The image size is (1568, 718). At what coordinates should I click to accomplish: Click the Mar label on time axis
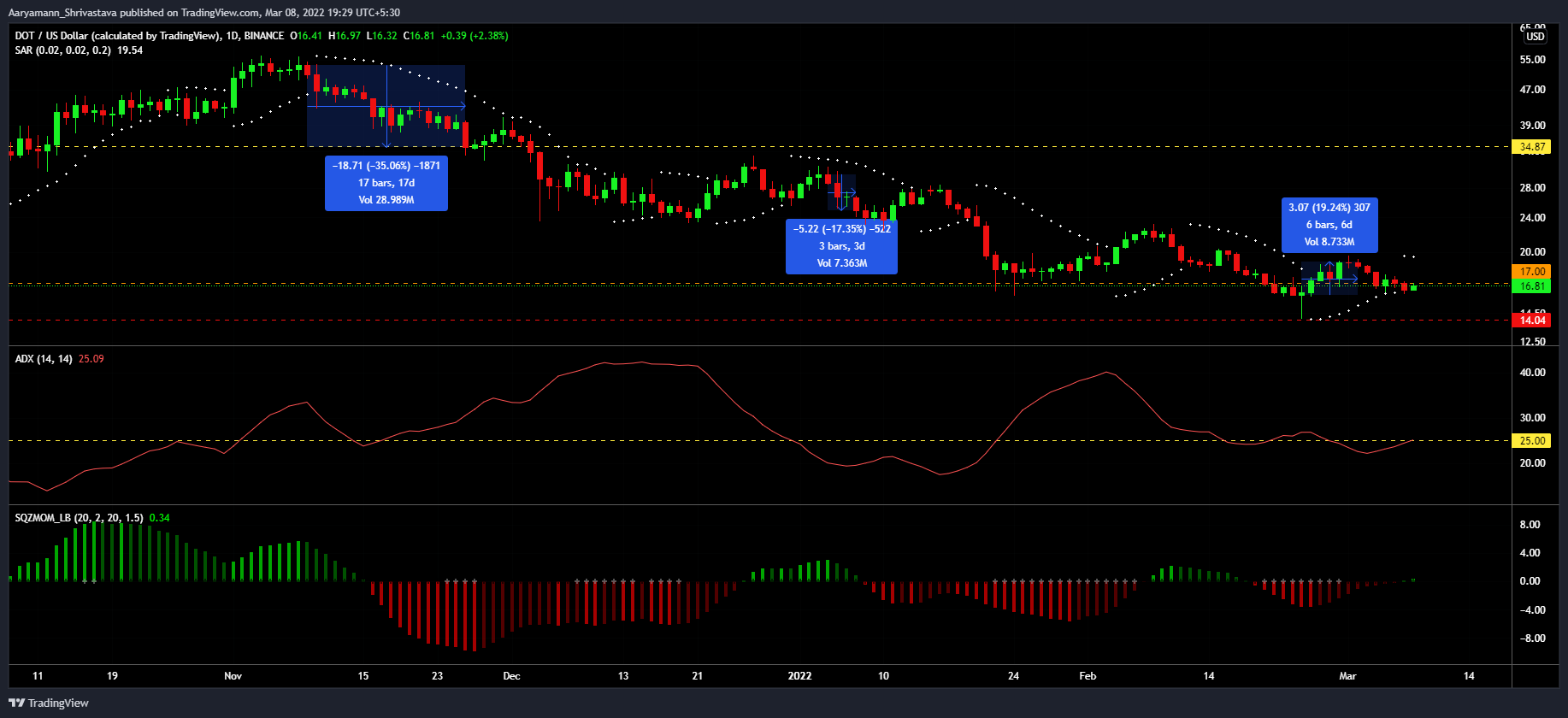pyautogui.click(x=1347, y=676)
